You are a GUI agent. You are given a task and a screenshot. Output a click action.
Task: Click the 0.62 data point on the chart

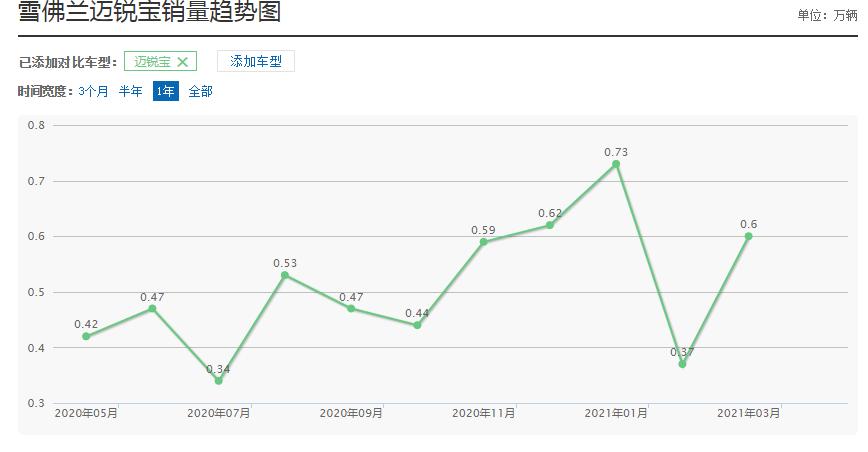550,225
